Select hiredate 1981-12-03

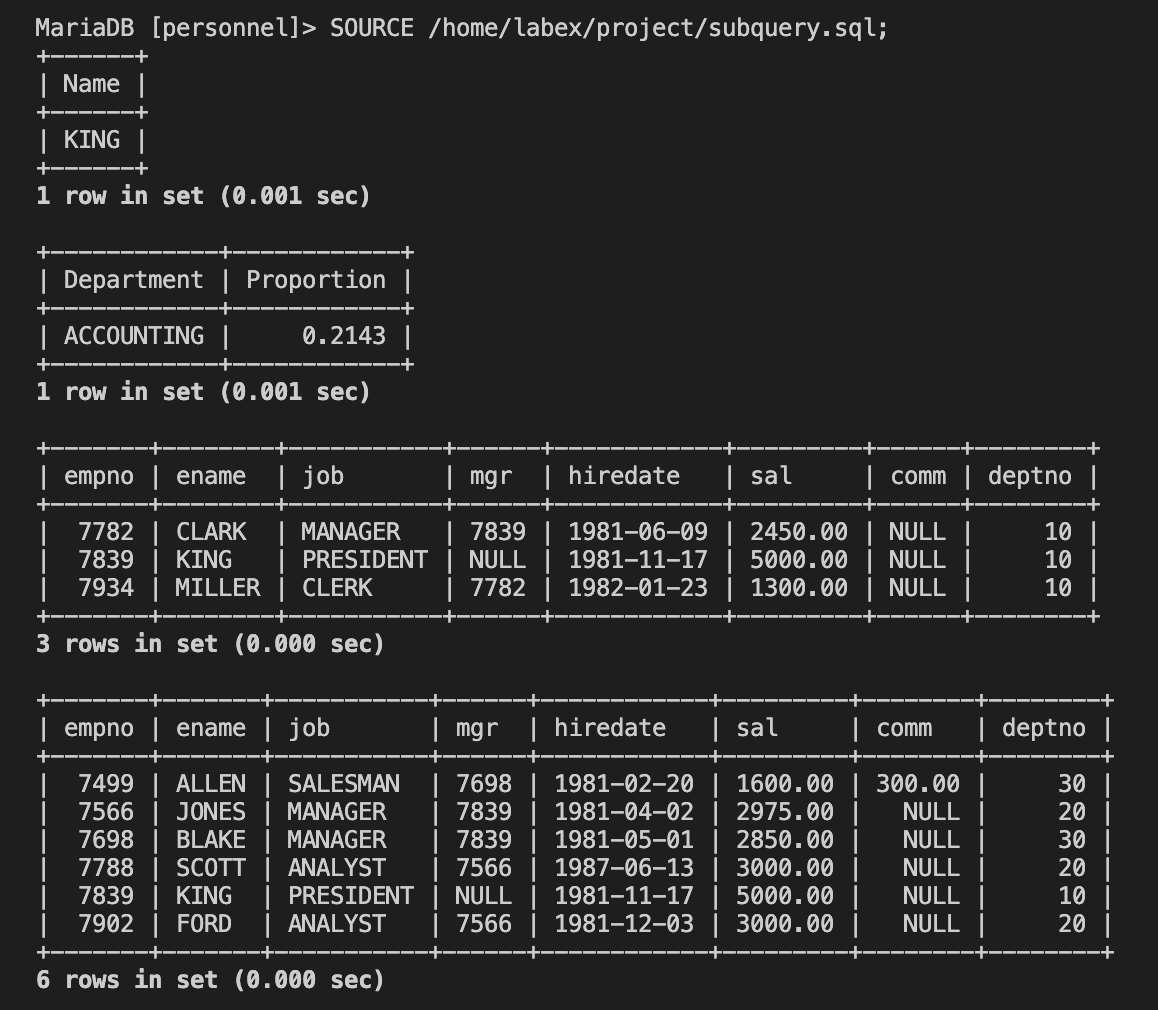(624, 924)
